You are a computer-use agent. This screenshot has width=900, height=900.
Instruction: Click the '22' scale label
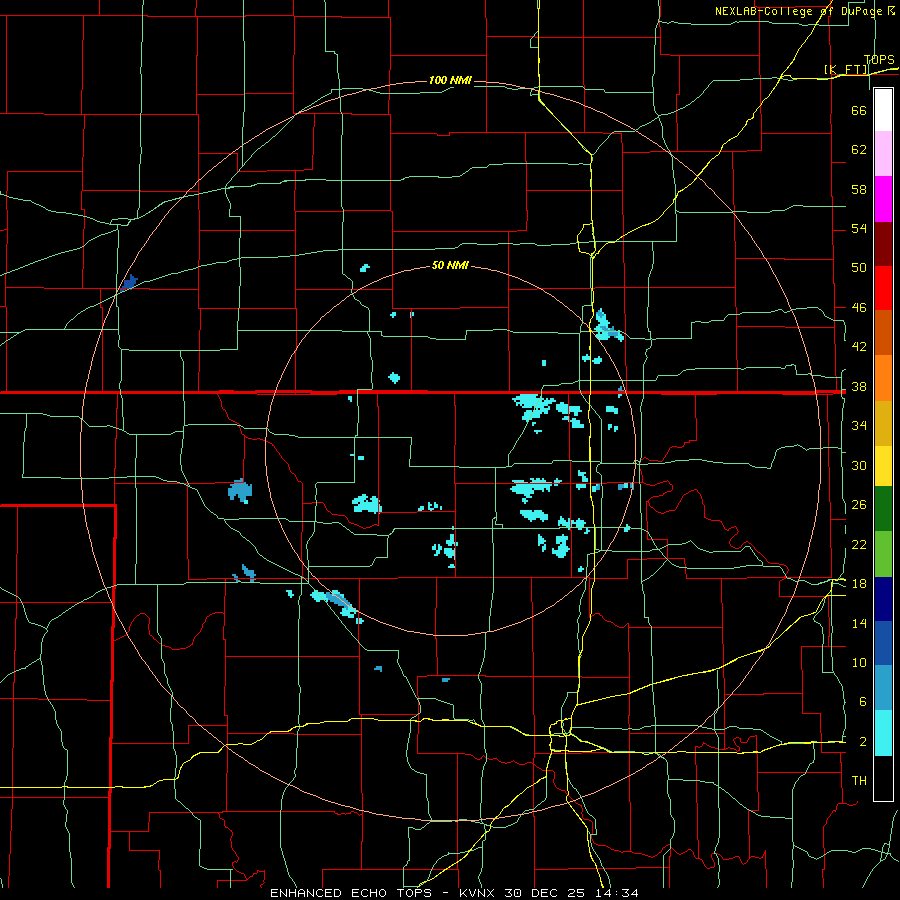click(x=859, y=545)
